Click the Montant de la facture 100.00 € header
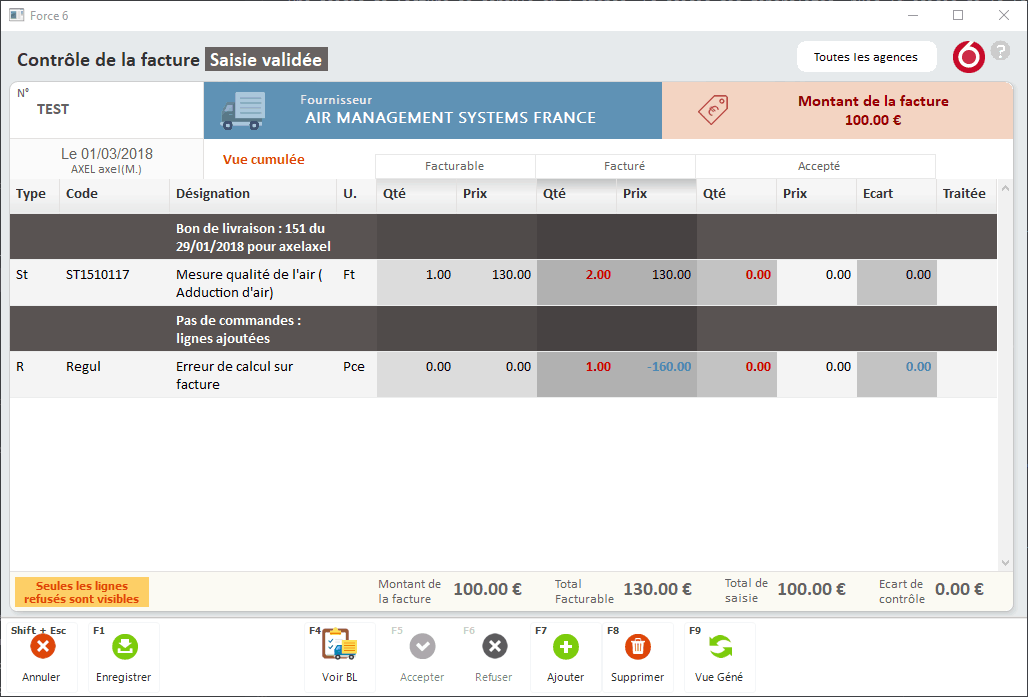This screenshot has height=697, width=1028. [873, 110]
